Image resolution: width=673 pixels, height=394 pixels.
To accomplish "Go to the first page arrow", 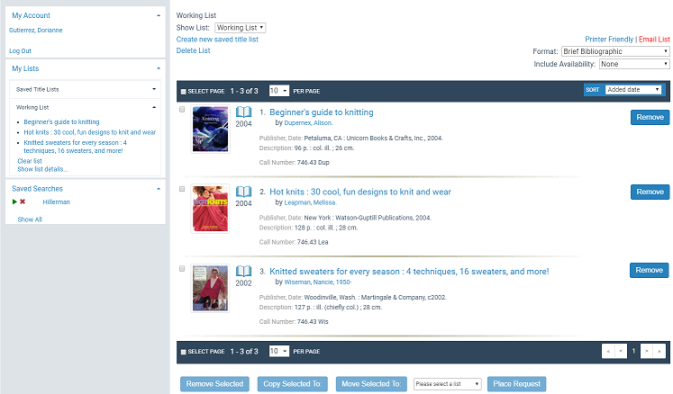I will [608, 351].
